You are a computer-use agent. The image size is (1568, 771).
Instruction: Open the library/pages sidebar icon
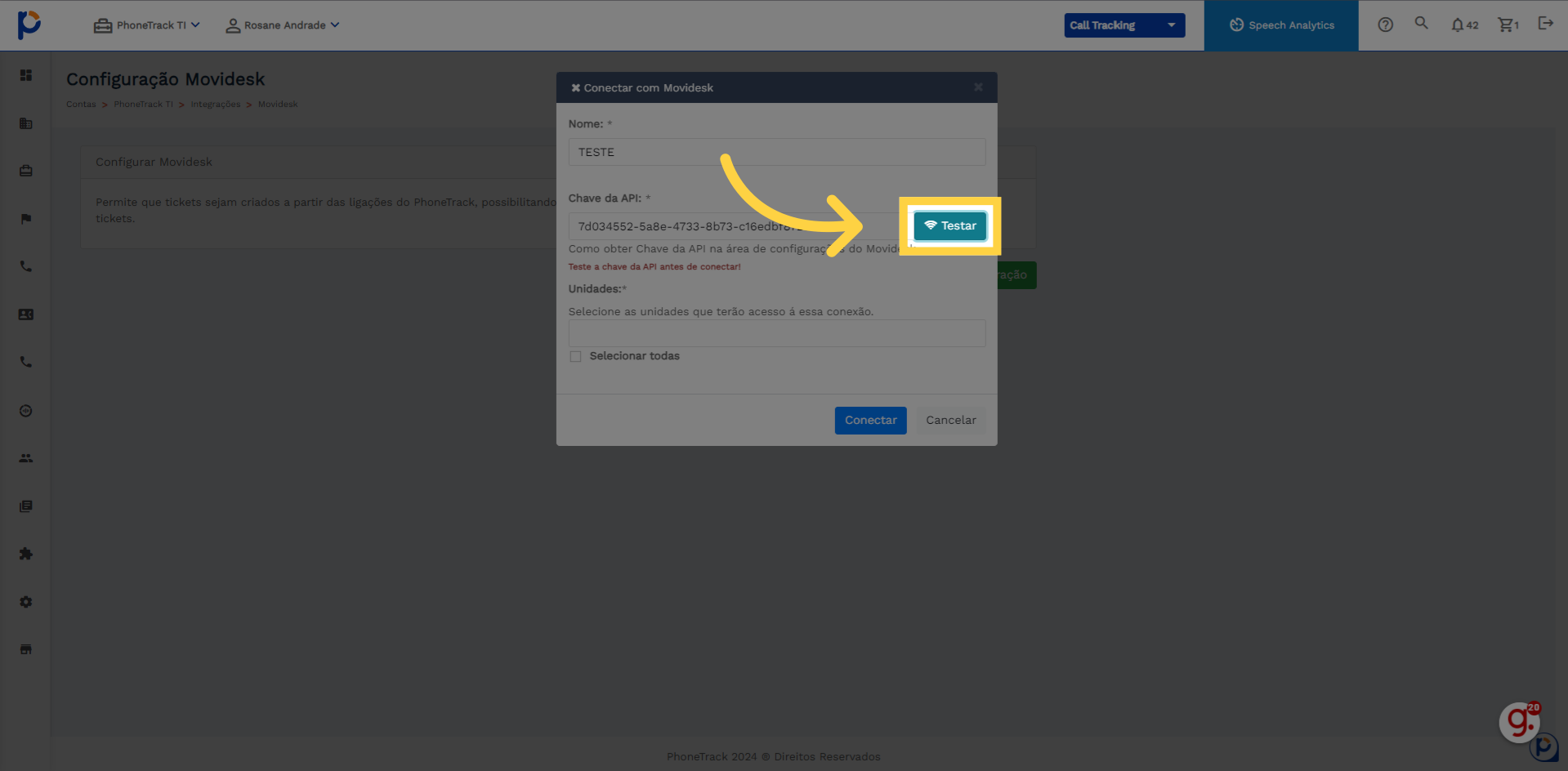coord(26,506)
